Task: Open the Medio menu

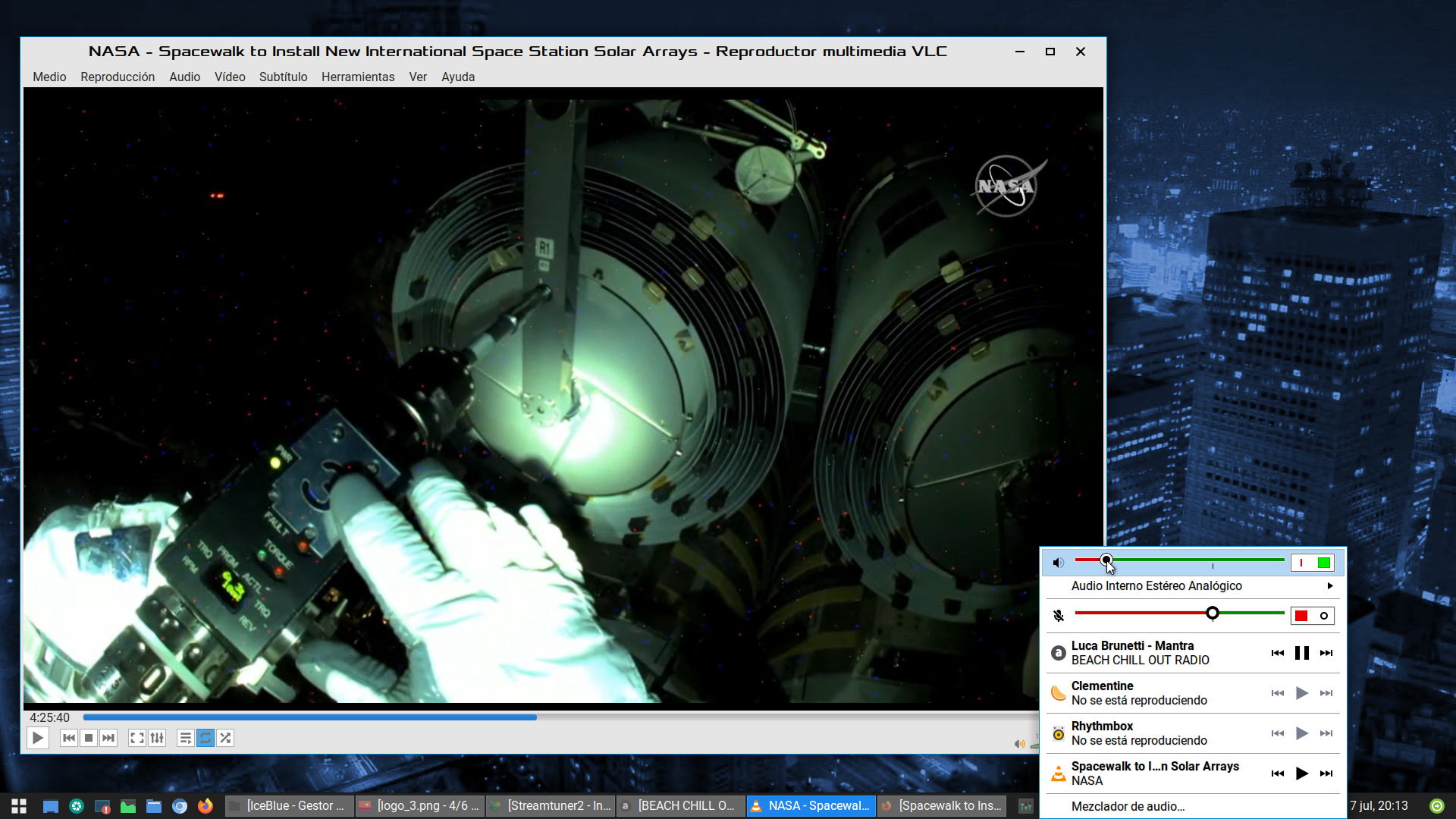Action: coord(49,77)
